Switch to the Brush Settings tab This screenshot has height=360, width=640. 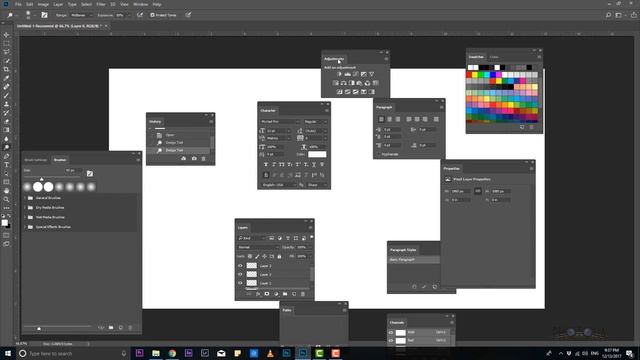pyautogui.click(x=36, y=160)
